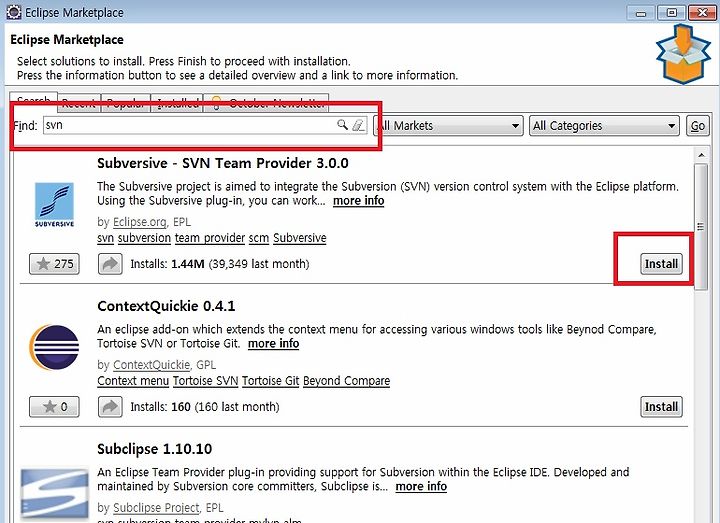Image resolution: width=720 pixels, height=523 pixels.
Task: Open the October Newsletter tab
Action: pyautogui.click(x=266, y=103)
